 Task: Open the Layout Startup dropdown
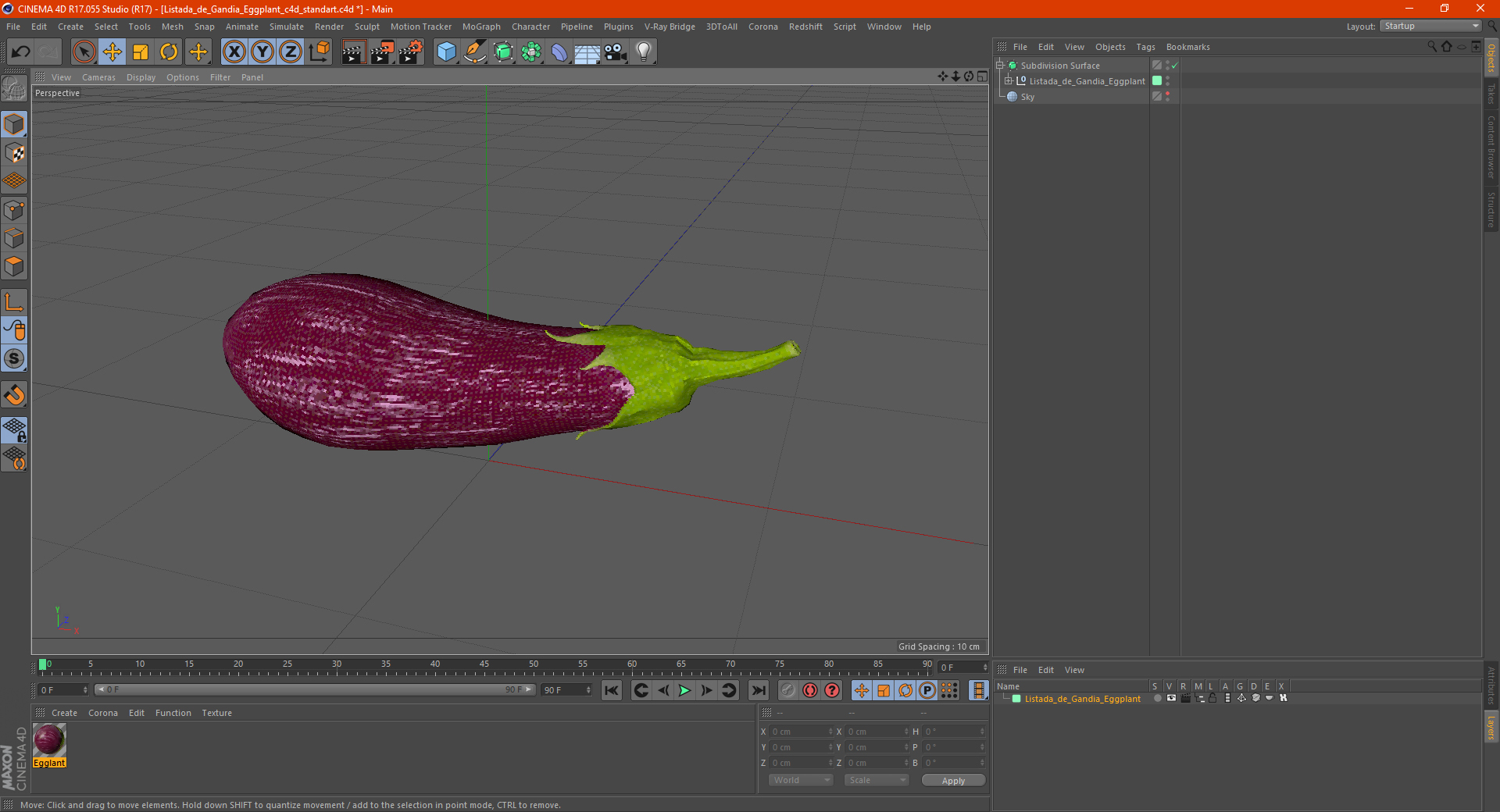(1431, 26)
